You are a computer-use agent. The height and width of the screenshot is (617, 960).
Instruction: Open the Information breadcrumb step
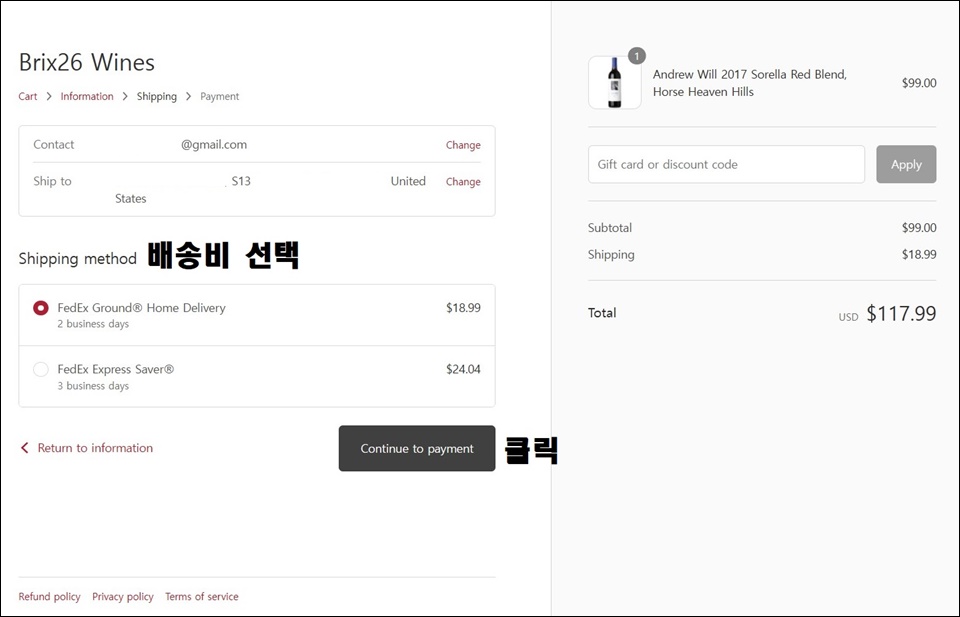pyautogui.click(x=87, y=97)
